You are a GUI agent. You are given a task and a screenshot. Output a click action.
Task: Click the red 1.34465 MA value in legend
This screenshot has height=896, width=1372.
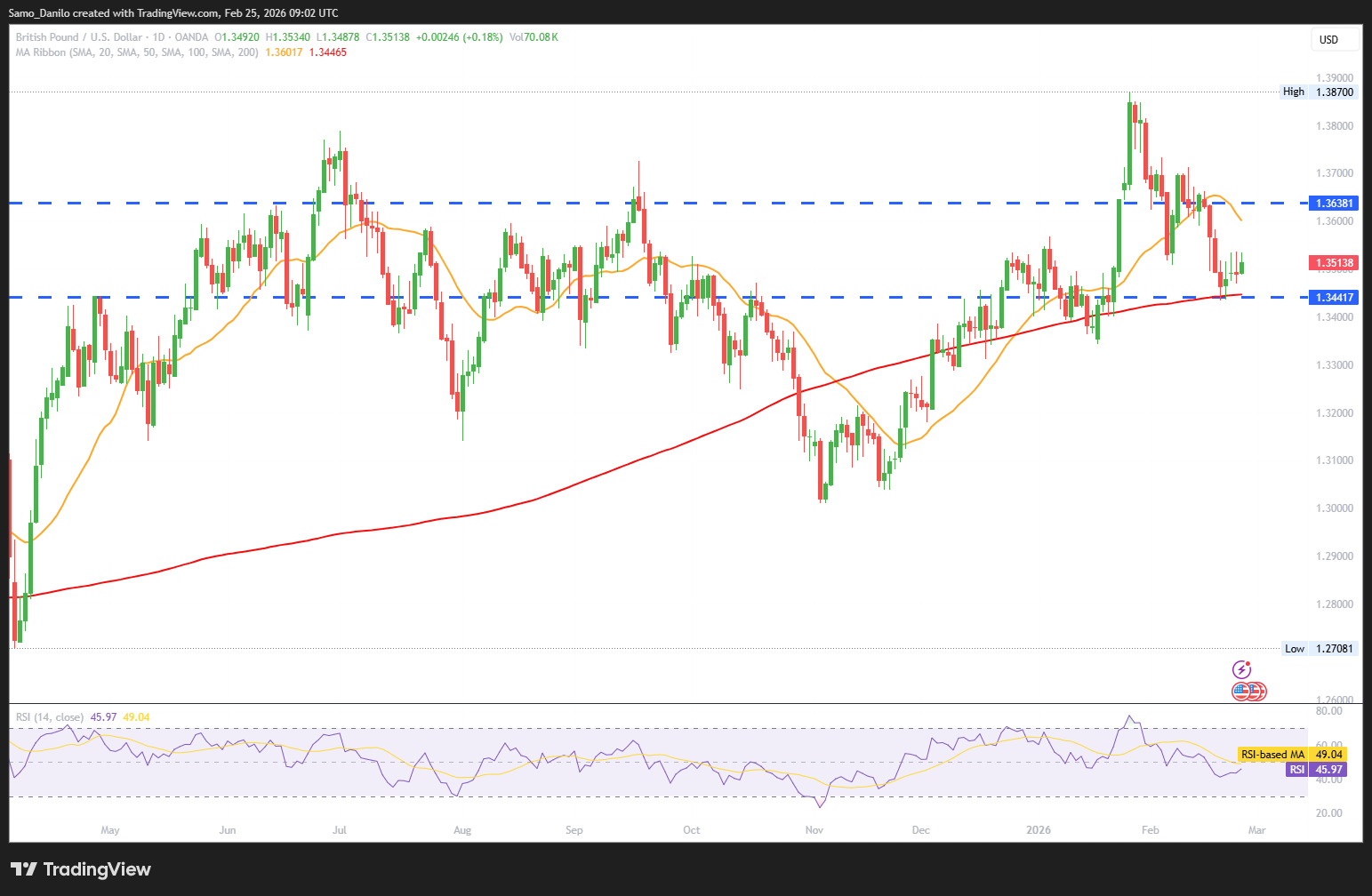click(327, 52)
